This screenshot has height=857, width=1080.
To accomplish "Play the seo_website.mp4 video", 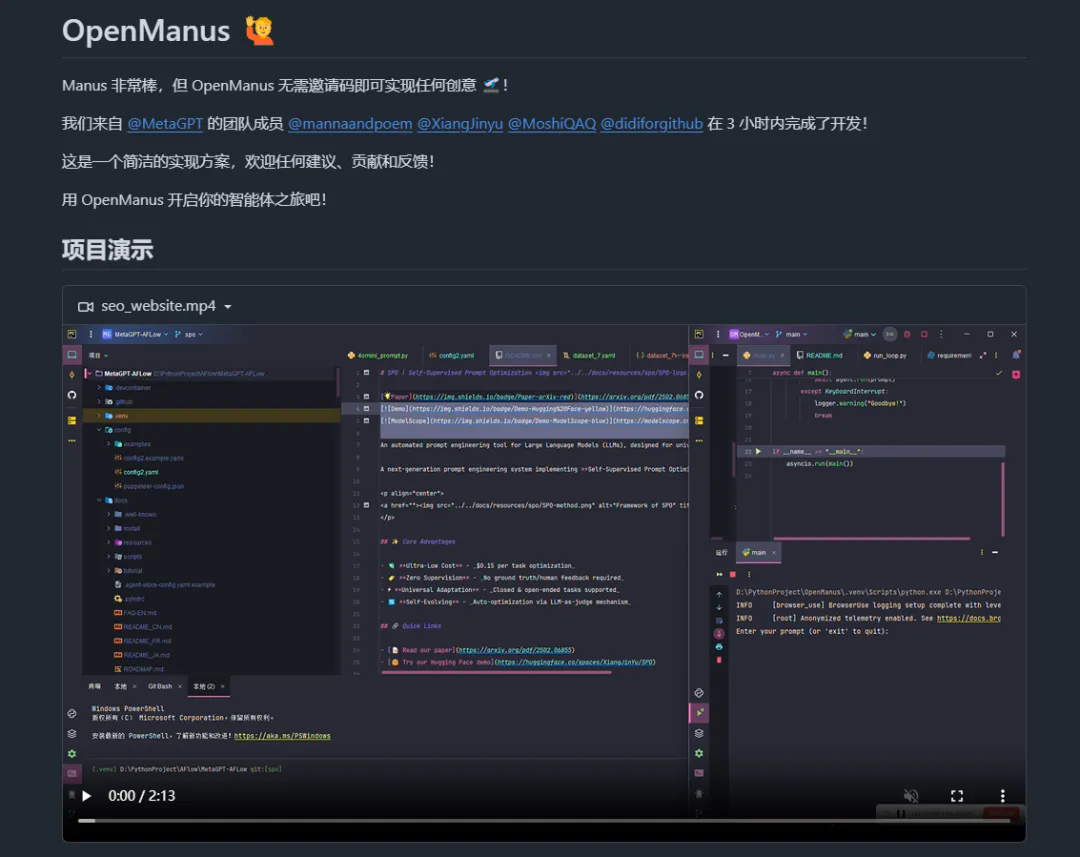I will pyautogui.click(x=87, y=796).
